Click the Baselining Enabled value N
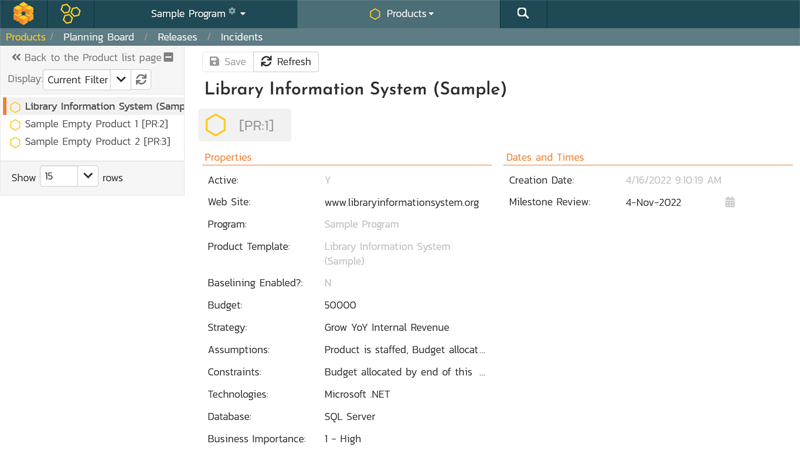 coord(328,283)
